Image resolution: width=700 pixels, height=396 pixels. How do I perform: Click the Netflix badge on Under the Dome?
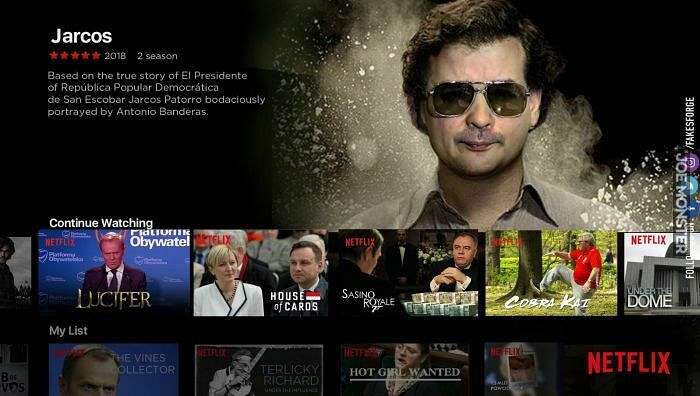coord(648,240)
